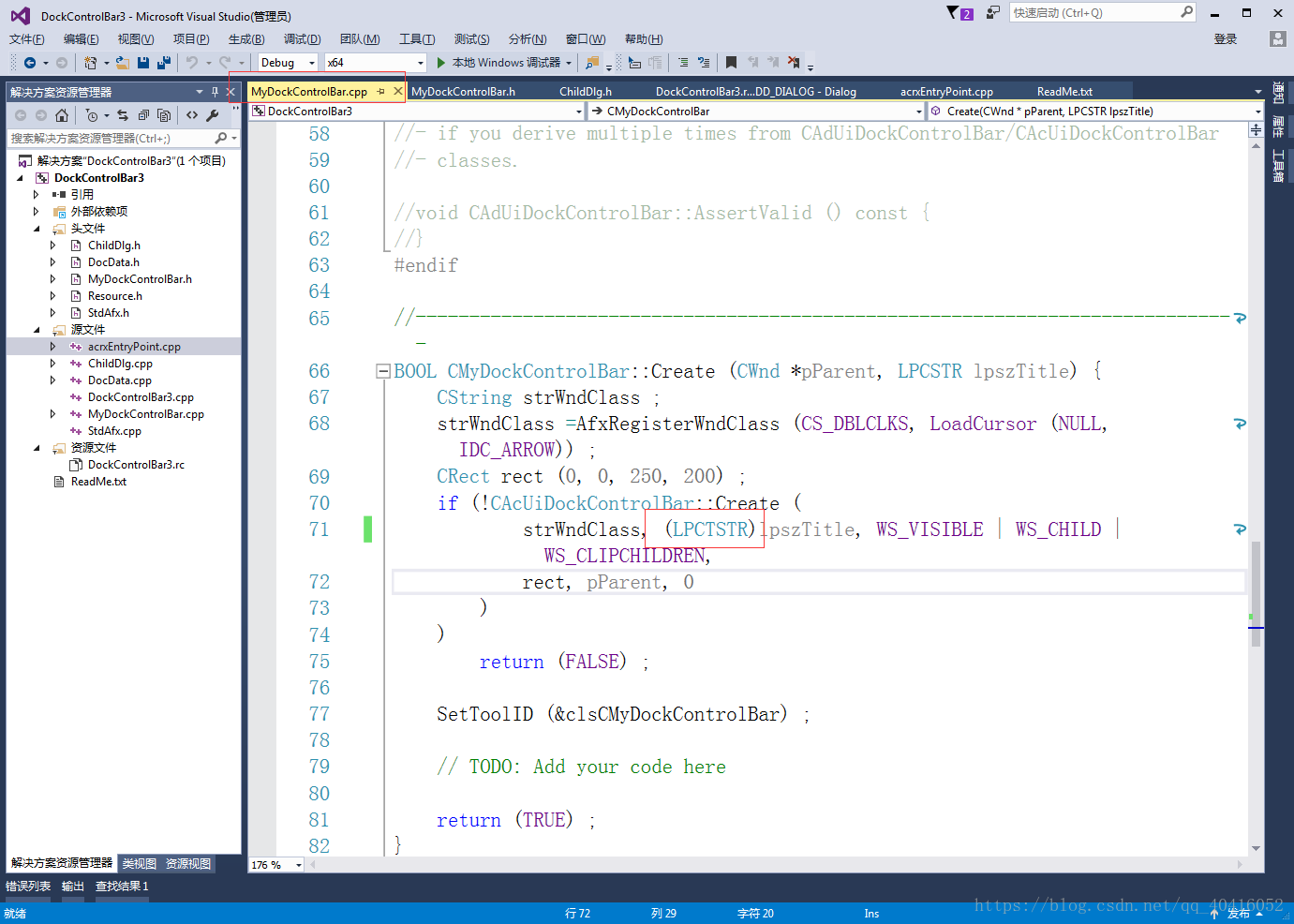Click the Show All Files icon
1294x924 pixels.
coord(164,115)
